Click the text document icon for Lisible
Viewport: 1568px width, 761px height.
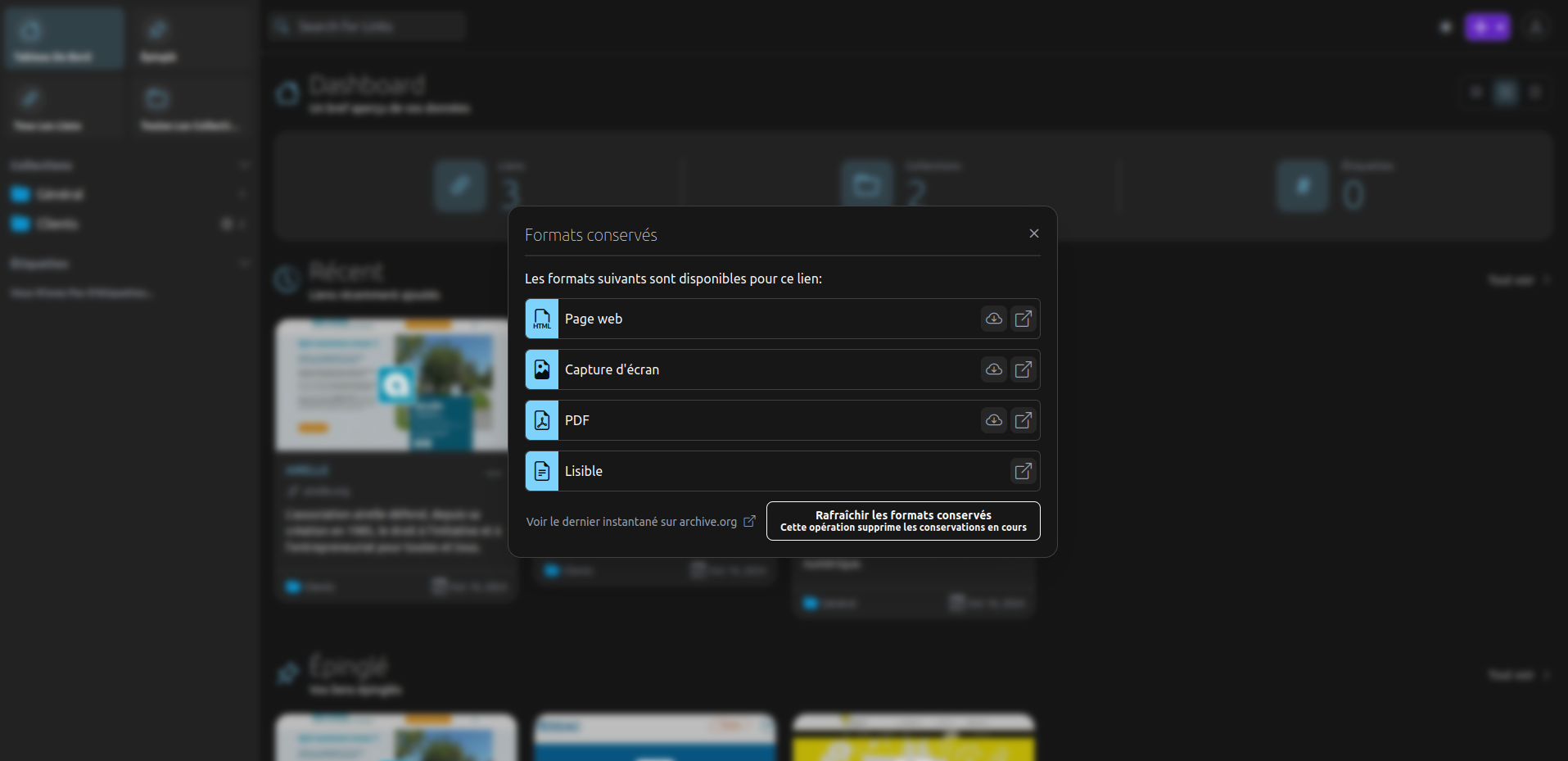pos(542,471)
